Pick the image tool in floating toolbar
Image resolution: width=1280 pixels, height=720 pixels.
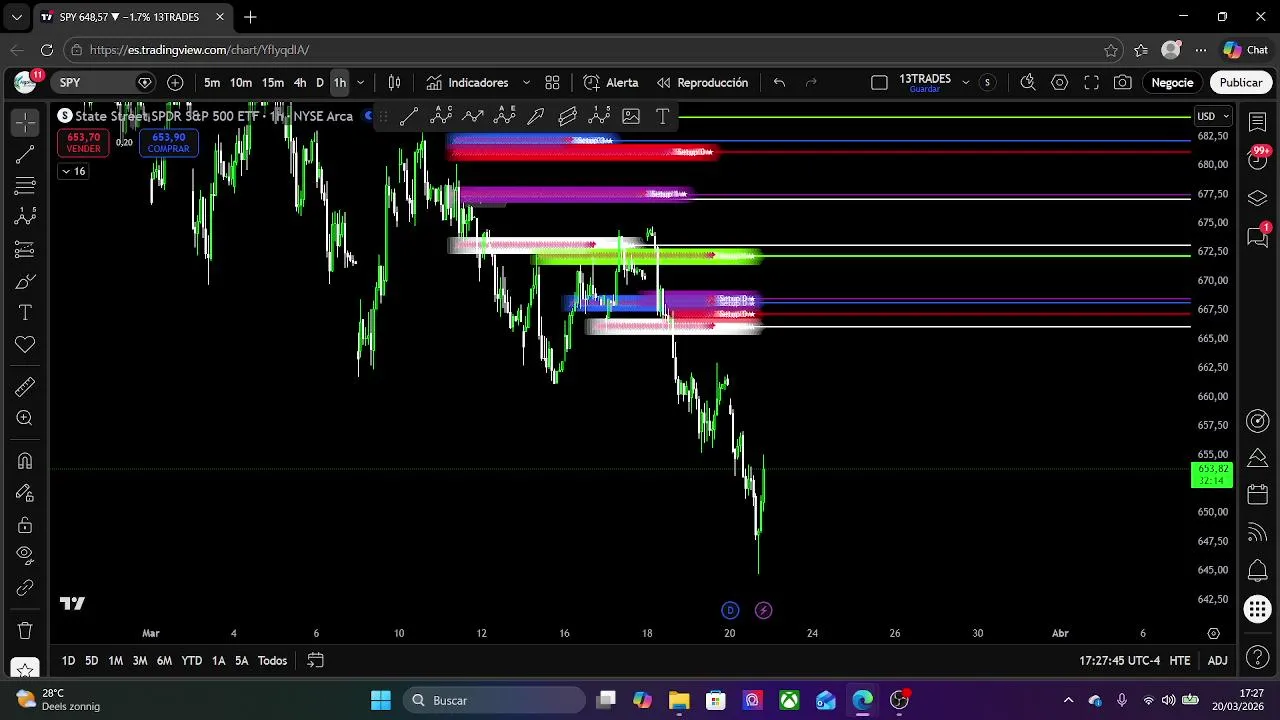coord(631,116)
